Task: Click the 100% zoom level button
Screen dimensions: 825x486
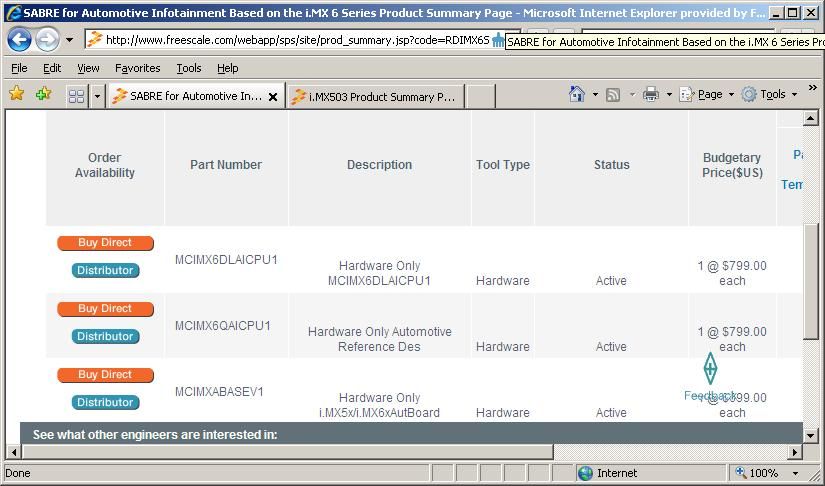Action: [x=757, y=473]
